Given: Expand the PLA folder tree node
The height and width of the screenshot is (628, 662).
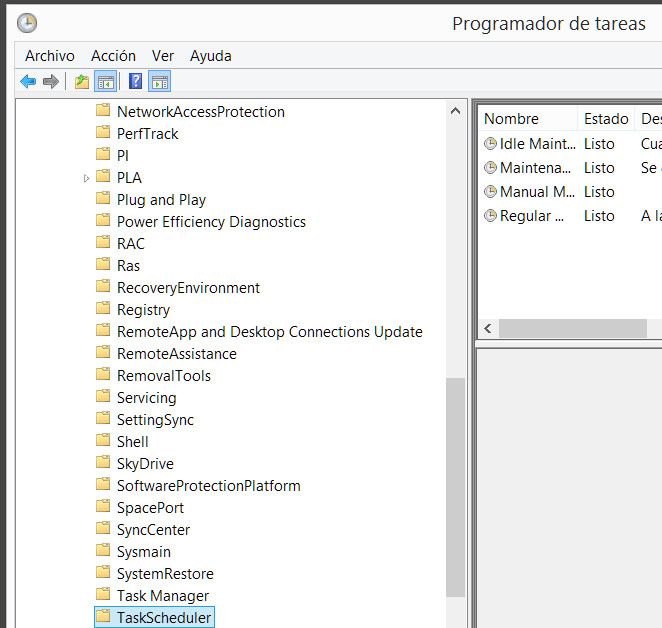Looking at the screenshot, I should tap(86, 178).
